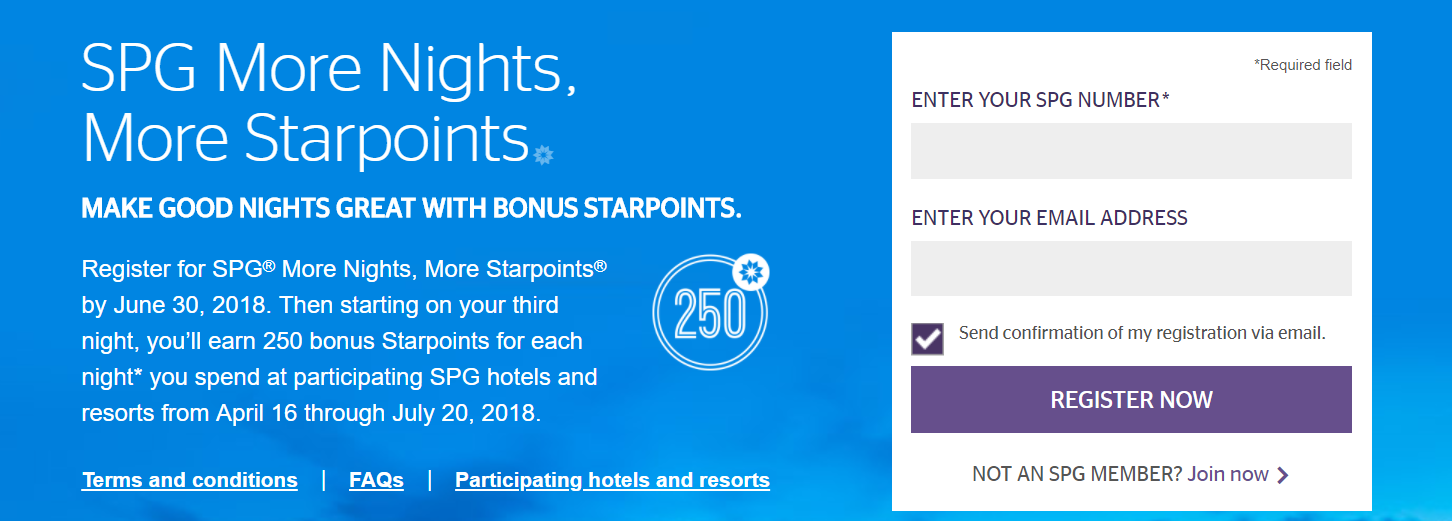Open the Join now link

pyautogui.click(x=1228, y=474)
